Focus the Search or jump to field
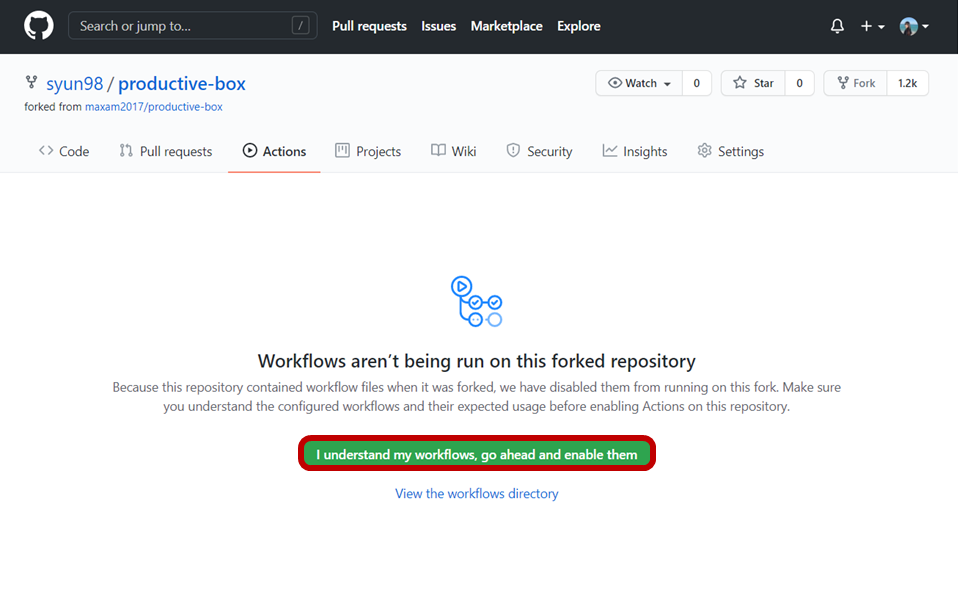 point(192,26)
